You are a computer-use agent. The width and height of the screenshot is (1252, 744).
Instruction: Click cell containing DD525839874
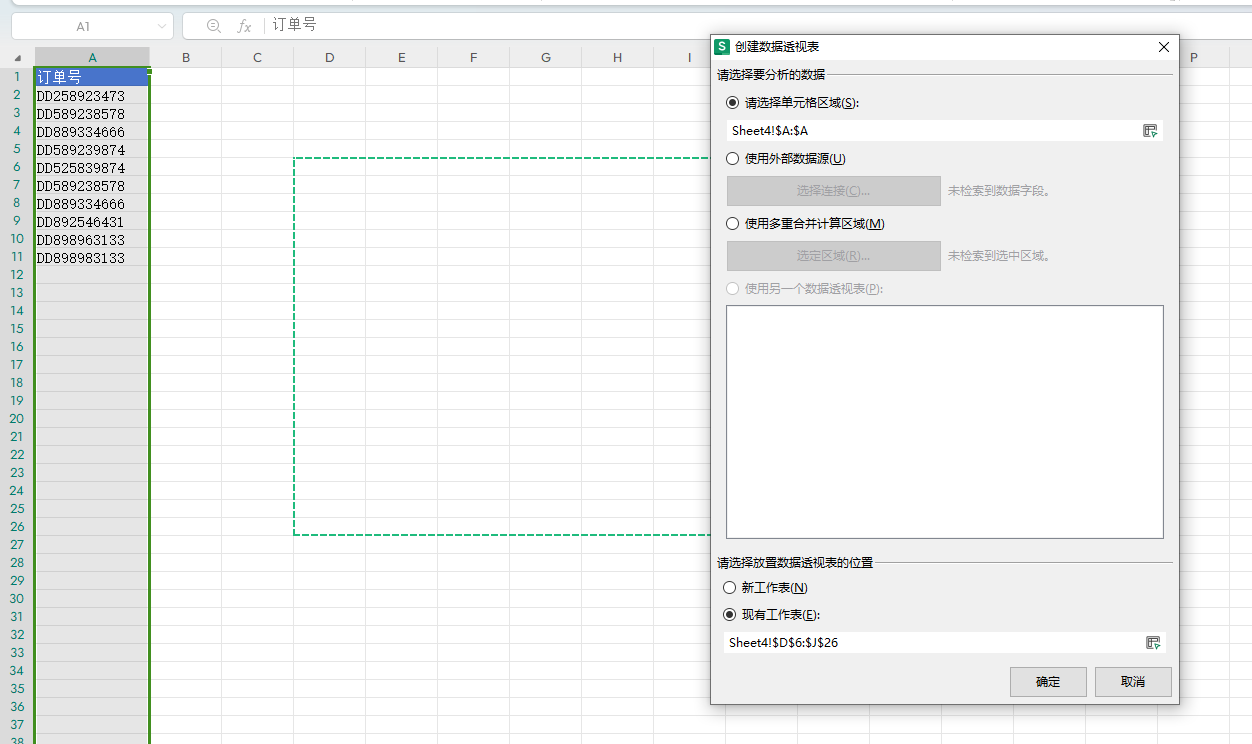92,167
